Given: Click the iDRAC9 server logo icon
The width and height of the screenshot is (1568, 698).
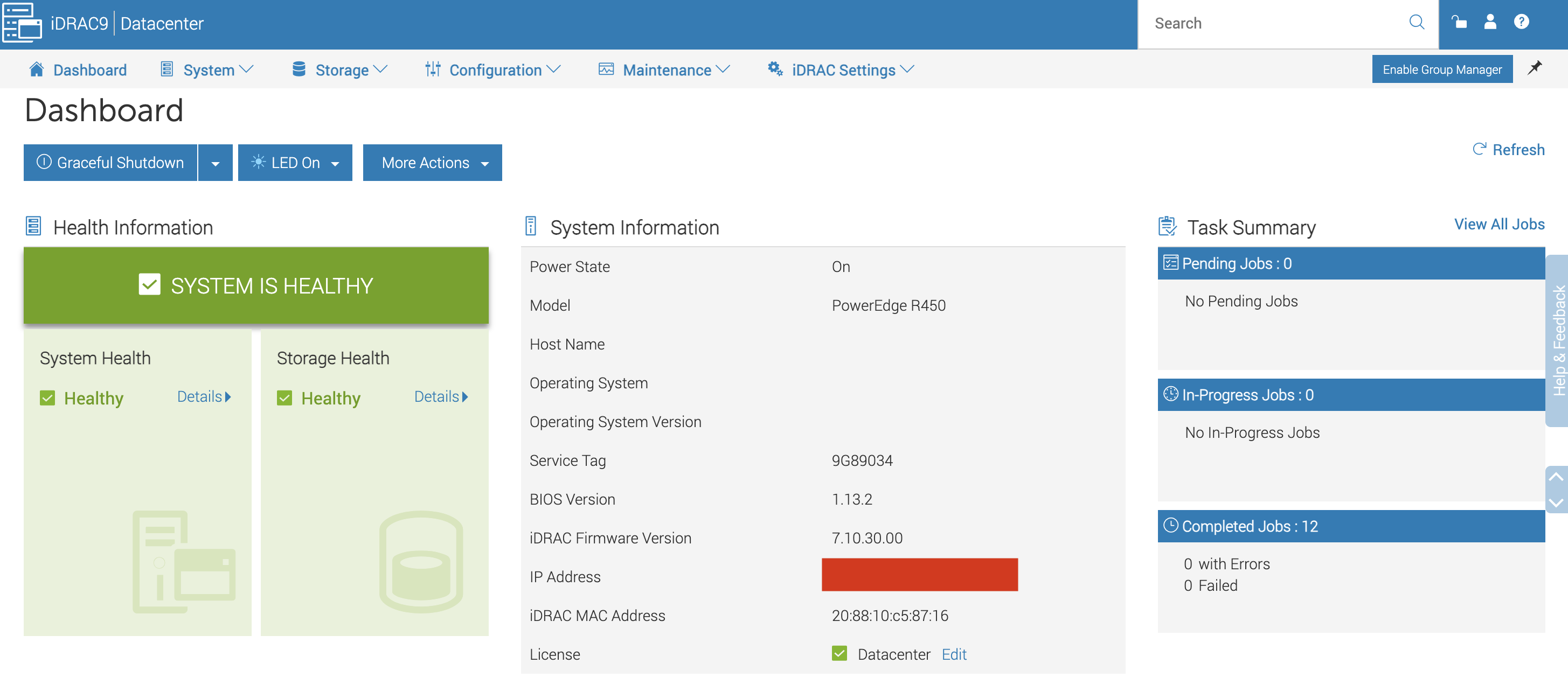Looking at the screenshot, I should click(x=22, y=23).
